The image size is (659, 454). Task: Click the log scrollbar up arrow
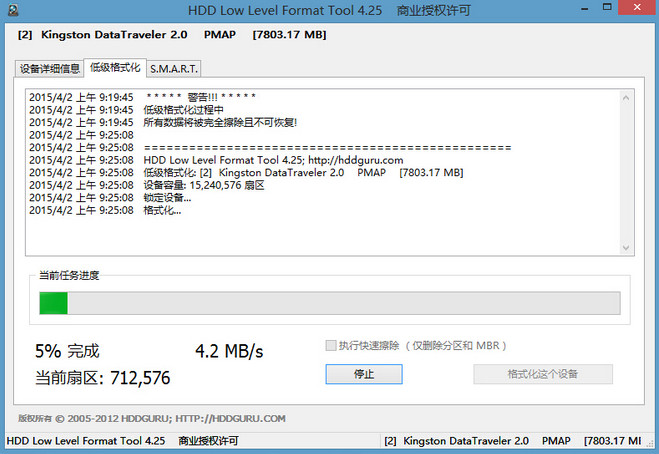click(626, 98)
